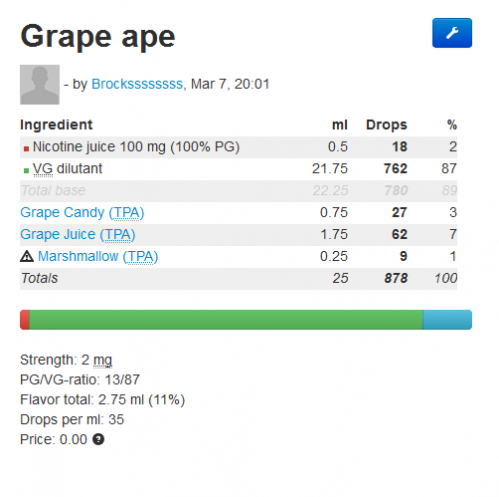Click the Ingredient column header
The height and width of the screenshot is (497, 499).
[x=56, y=125]
